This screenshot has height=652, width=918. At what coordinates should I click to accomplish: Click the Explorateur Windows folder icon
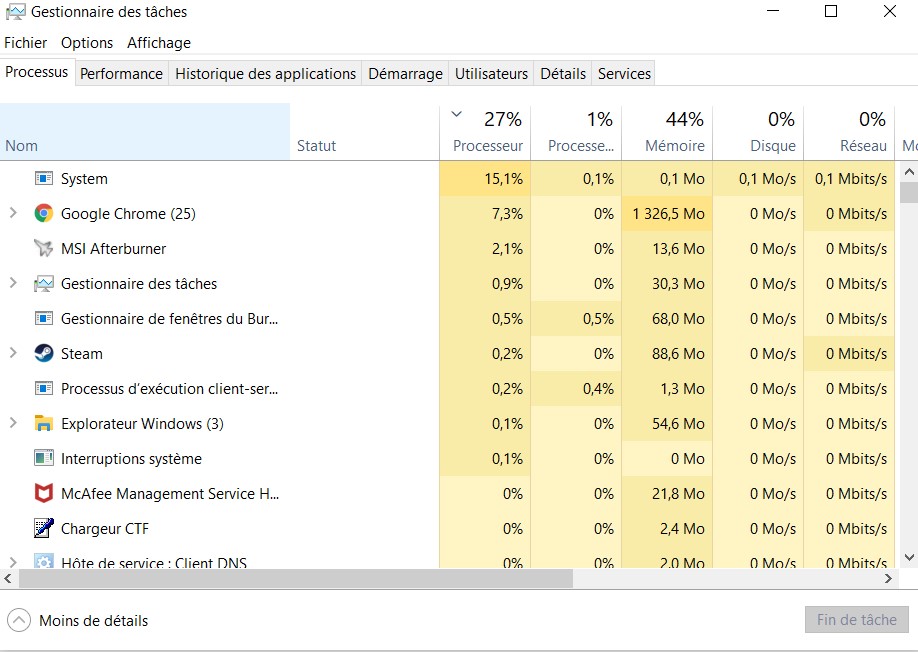pos(44,423)
